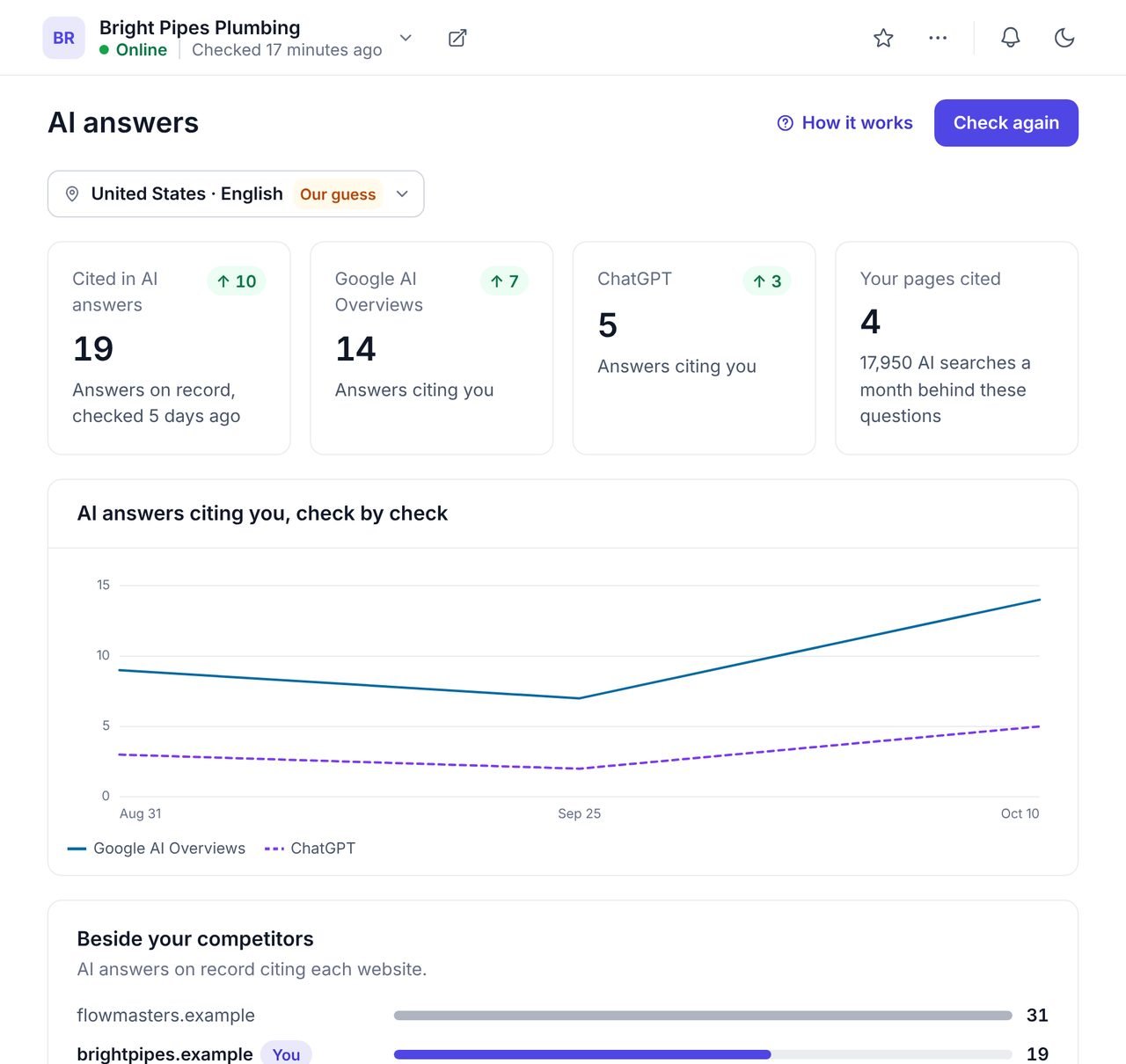
Task: Click the up 10 change badge
Action: (x=237, y=281)
